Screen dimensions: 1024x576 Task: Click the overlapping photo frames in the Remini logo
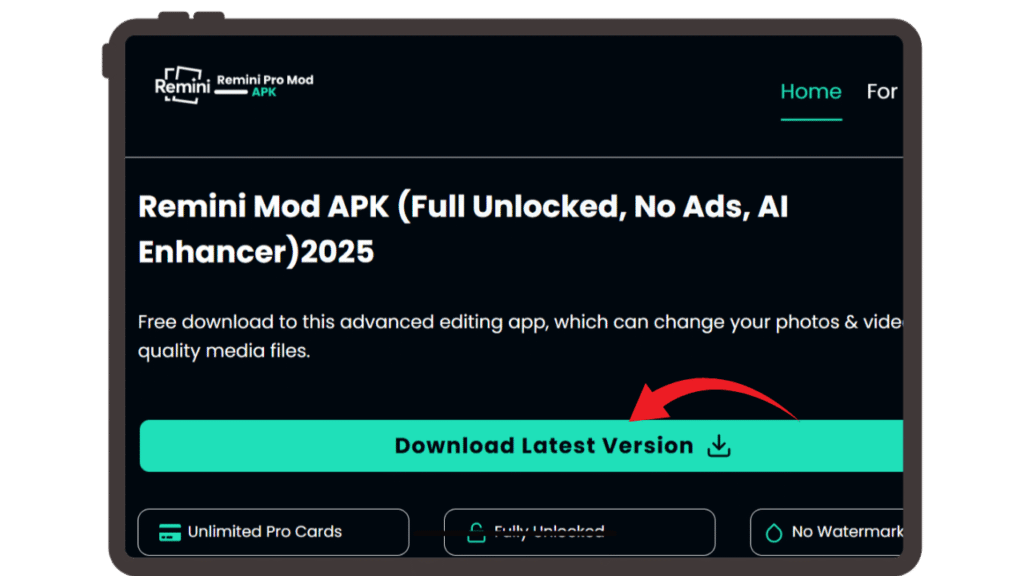pyautogui.click(x=180, y=85)
